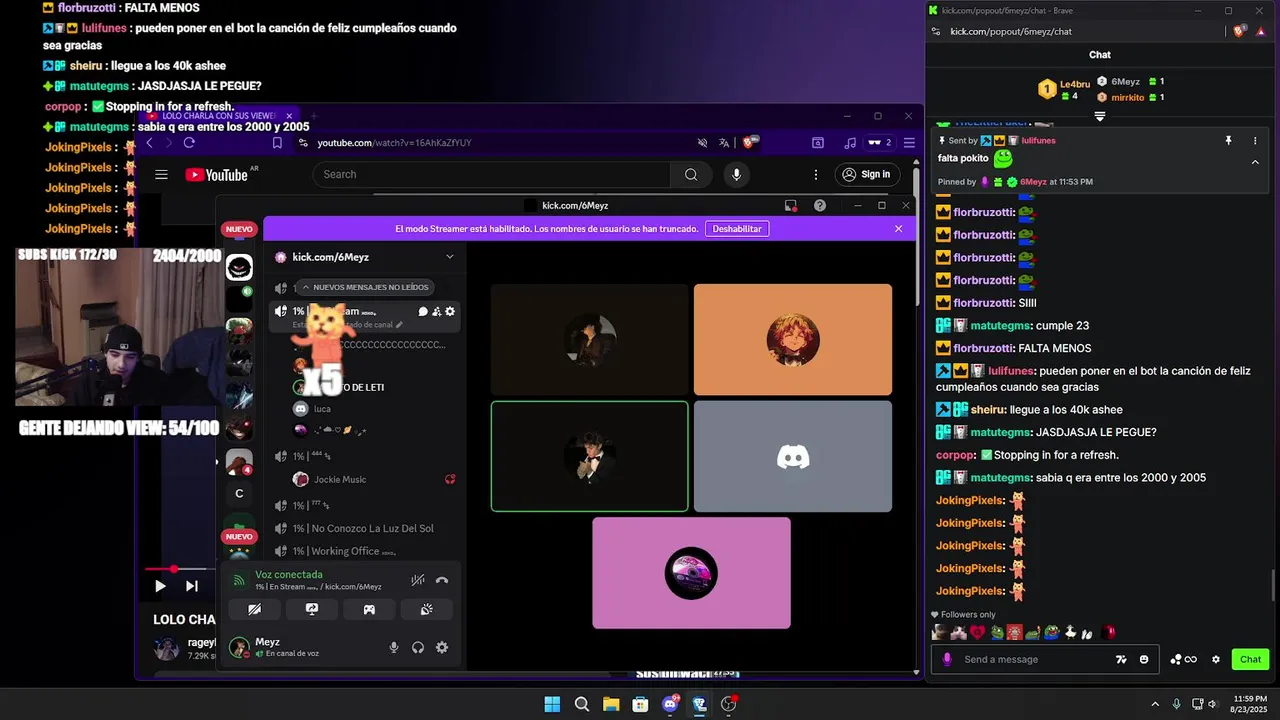Skip to the next YouTube video
1280x720 pixels.
coord(191,586)
